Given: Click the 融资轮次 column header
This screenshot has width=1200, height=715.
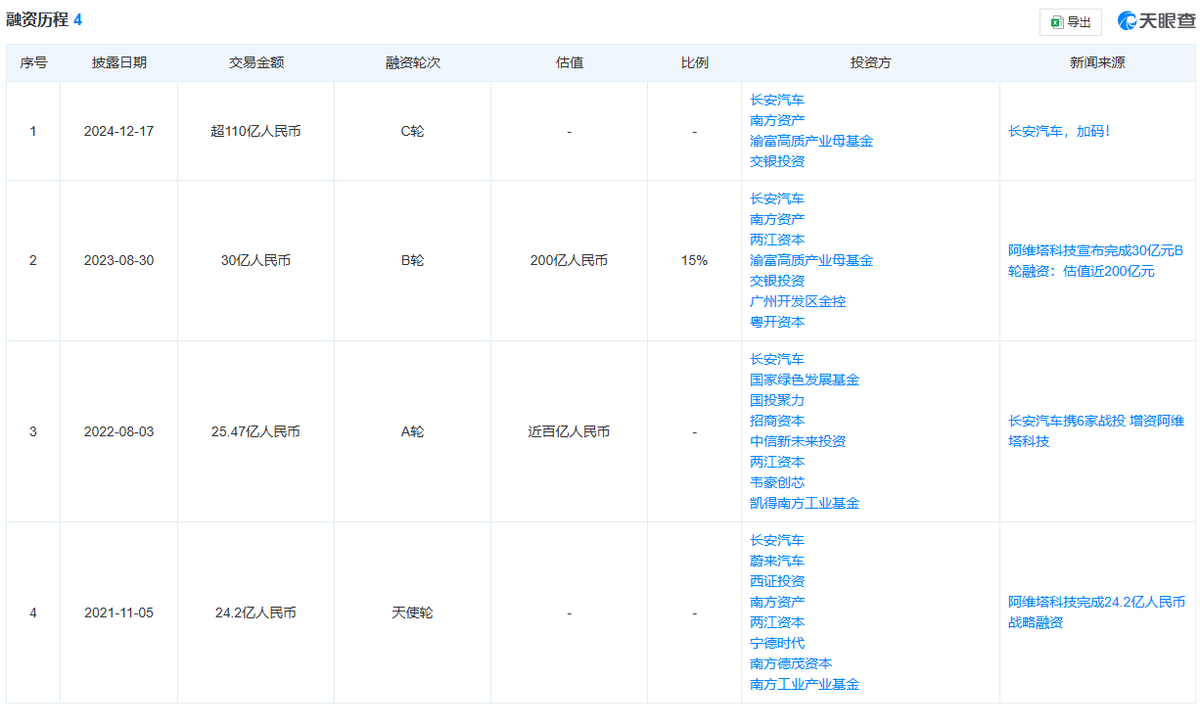Looking at the screenshot, I should tap(412, 62).
